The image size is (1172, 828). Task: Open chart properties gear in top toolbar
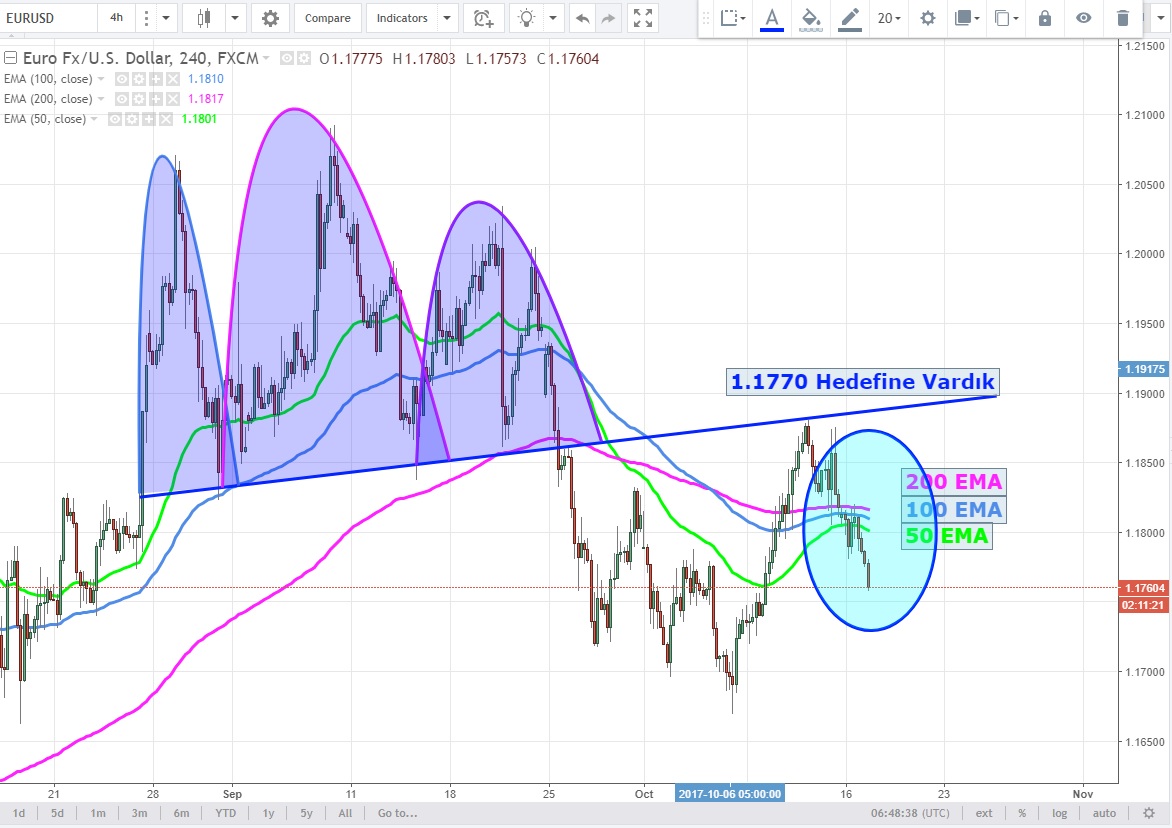click(270, 18)
